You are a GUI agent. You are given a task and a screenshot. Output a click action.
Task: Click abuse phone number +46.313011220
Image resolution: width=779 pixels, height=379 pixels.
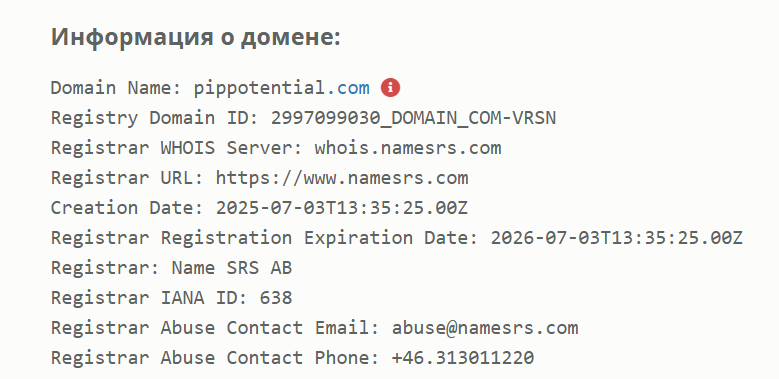[463, 358]
